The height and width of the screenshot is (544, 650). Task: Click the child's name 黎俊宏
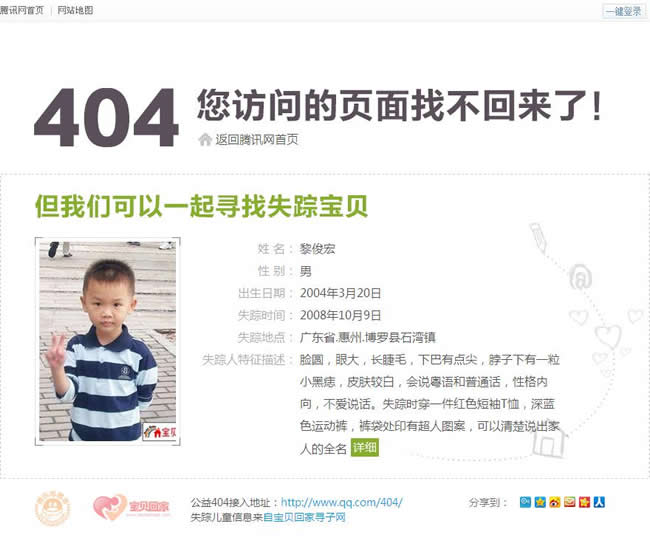click(x=318, y=249)
